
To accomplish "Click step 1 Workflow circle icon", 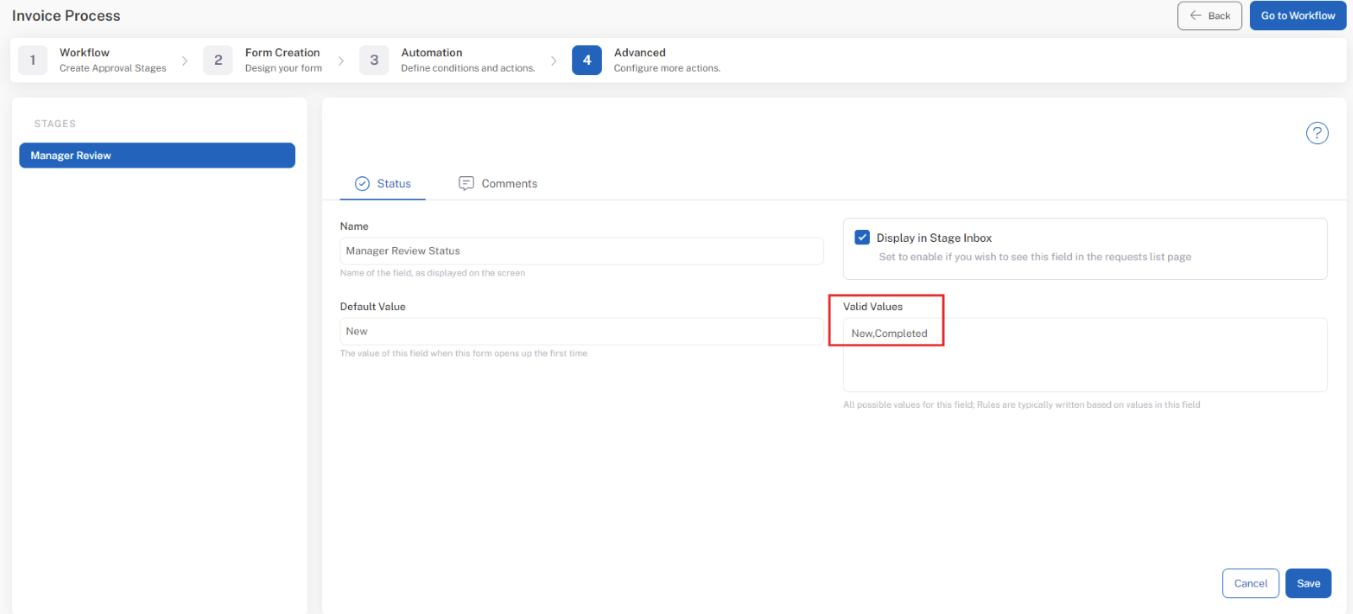I will pos(32,59).
